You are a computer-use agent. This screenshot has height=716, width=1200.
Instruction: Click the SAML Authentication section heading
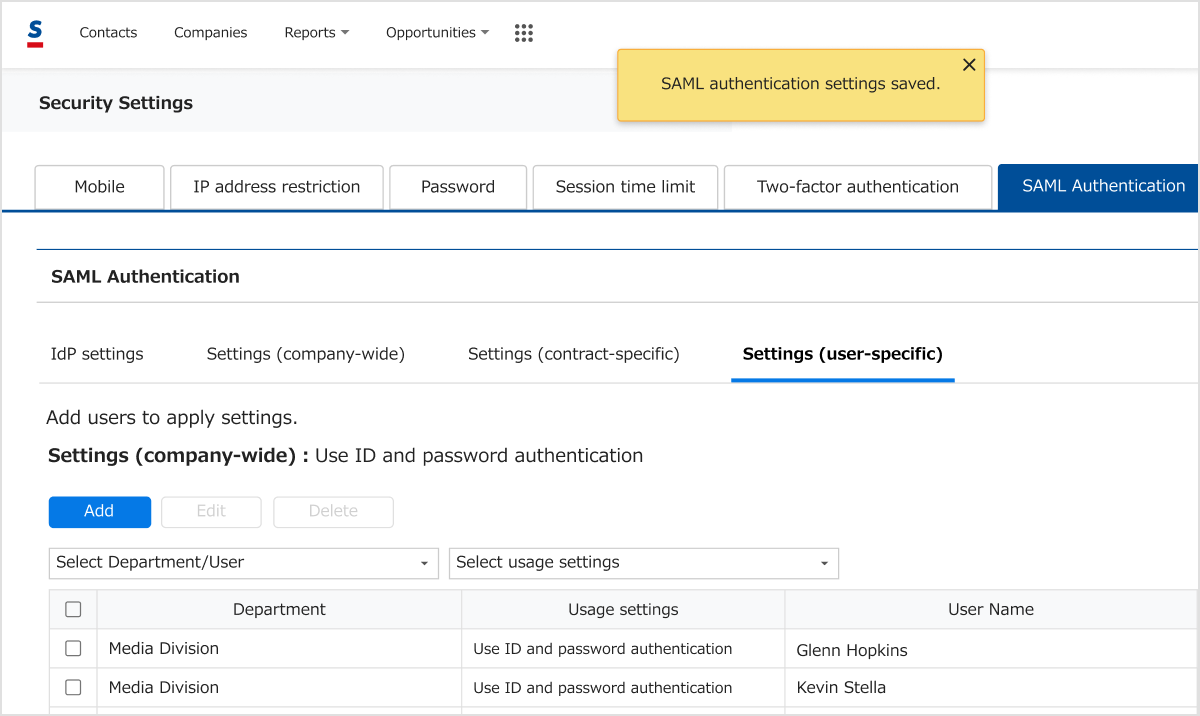[x=145, y=277]
